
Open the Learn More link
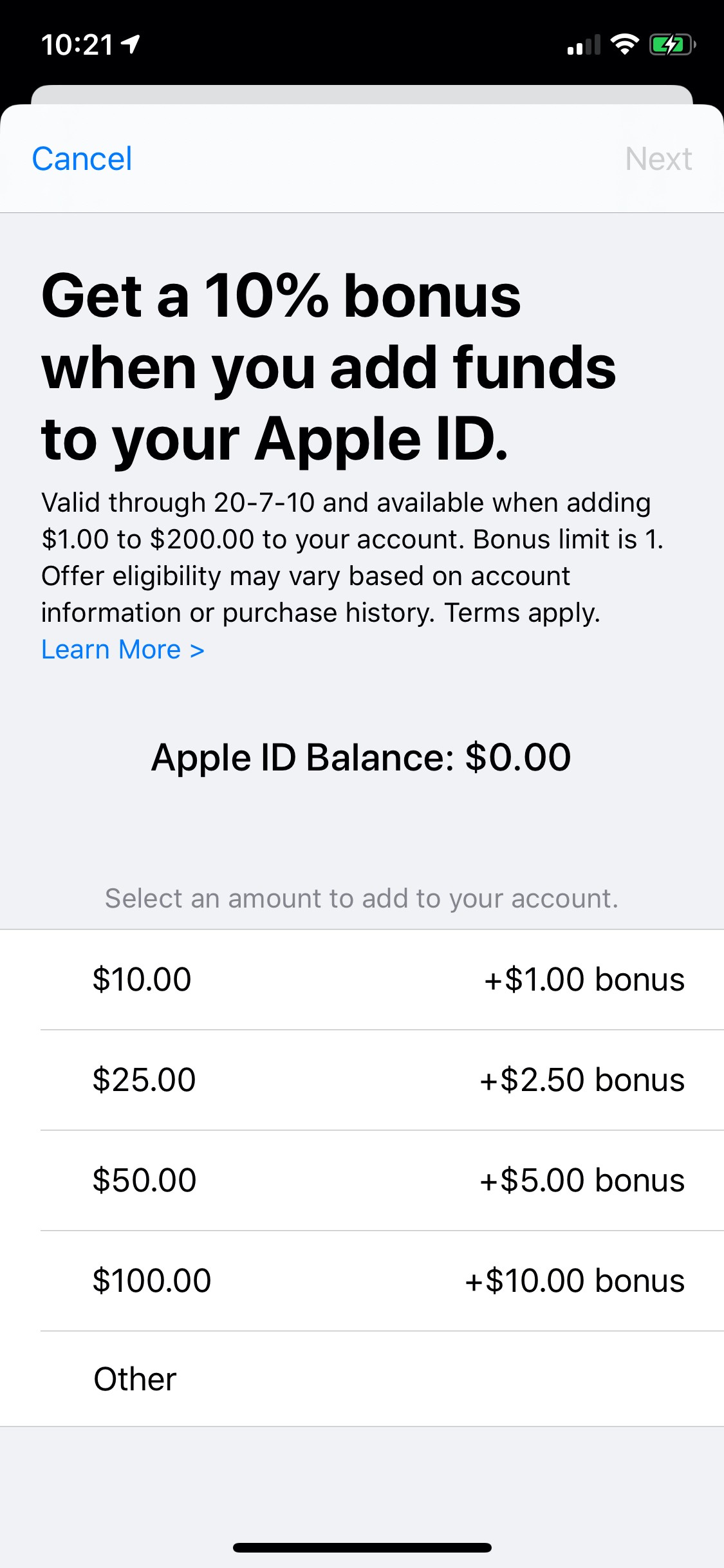click(123, 649)
